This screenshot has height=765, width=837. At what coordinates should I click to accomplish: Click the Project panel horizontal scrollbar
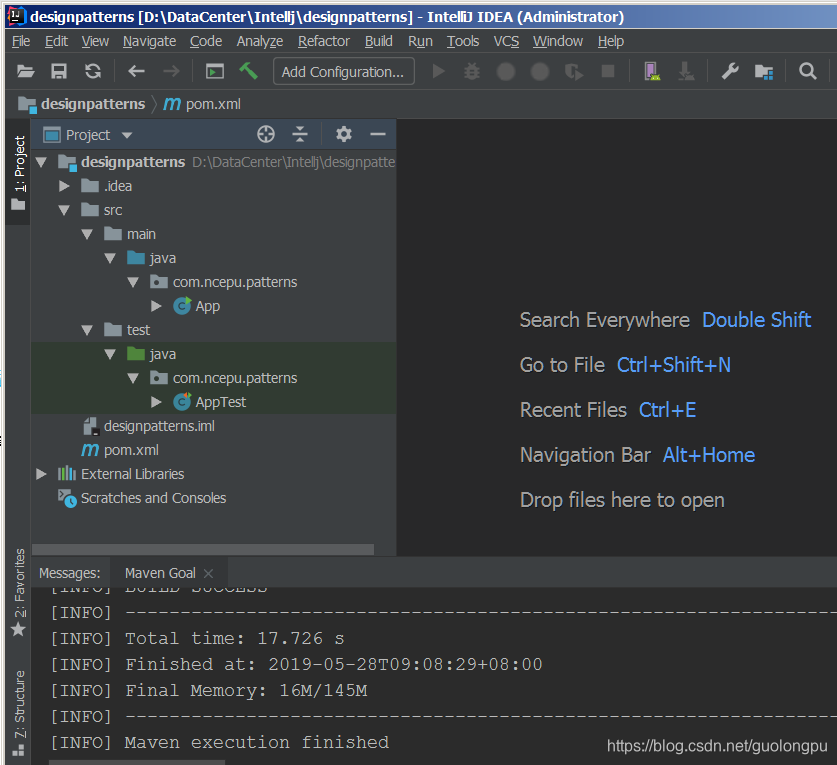(203, 549)
